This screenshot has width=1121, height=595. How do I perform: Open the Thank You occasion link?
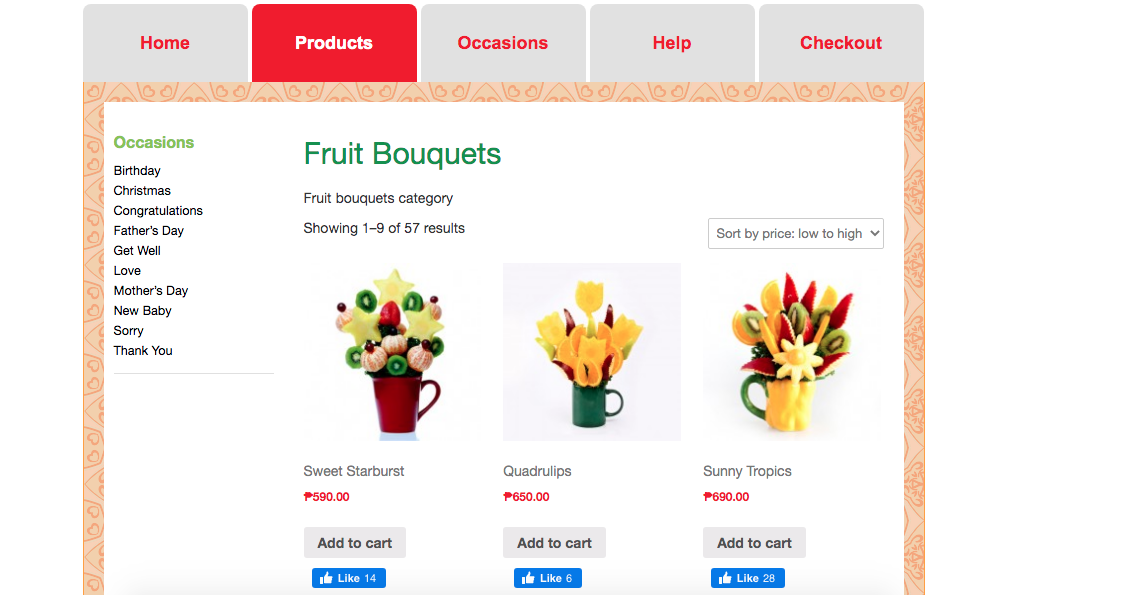[143, 351]
